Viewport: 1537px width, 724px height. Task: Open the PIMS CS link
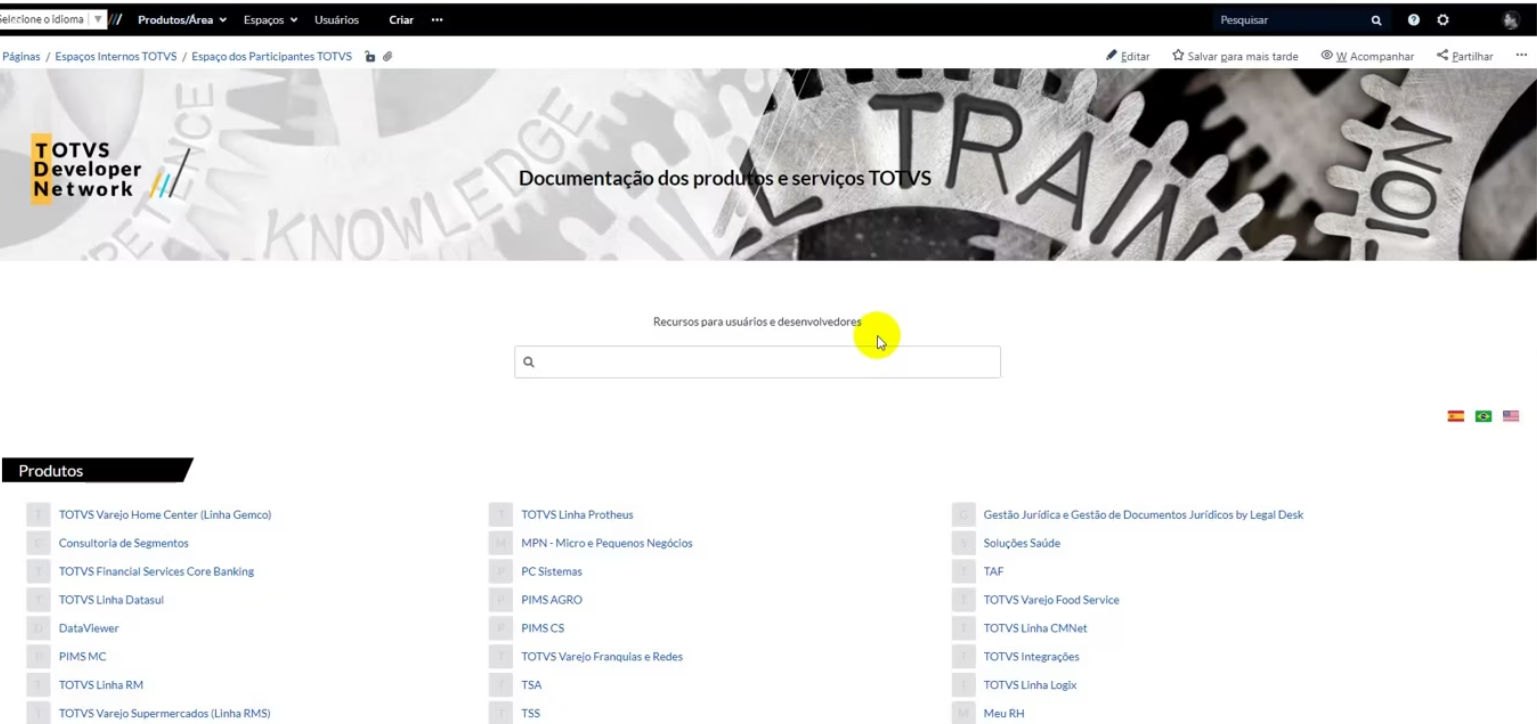pos(543,628)
